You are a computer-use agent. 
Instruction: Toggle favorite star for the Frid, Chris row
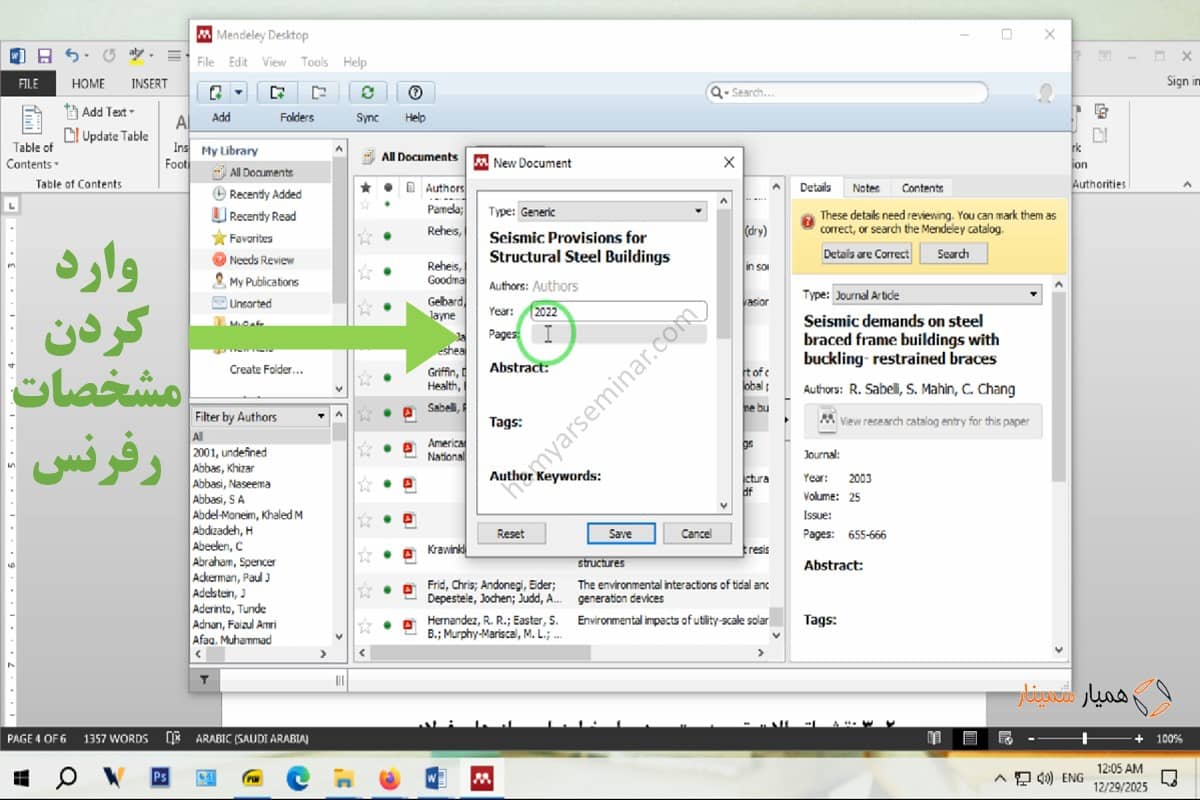[x=365, y=591]
